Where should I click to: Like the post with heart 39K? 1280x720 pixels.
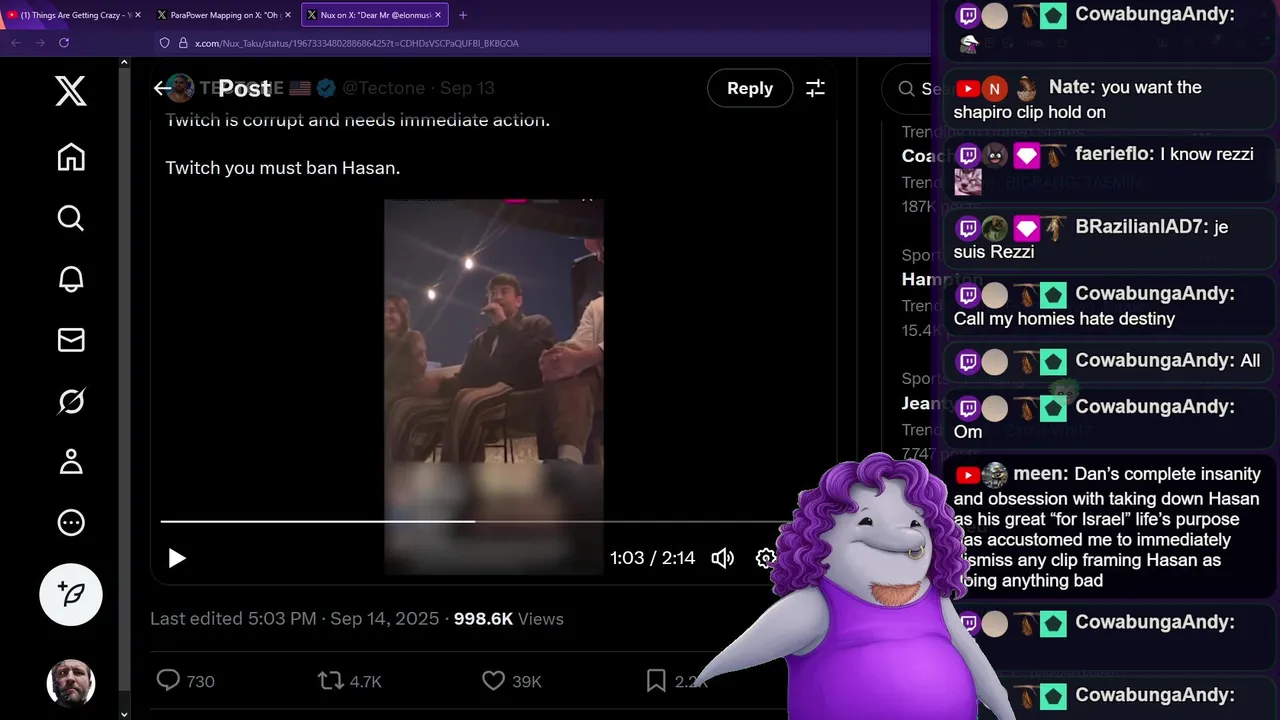click(511, 681)
